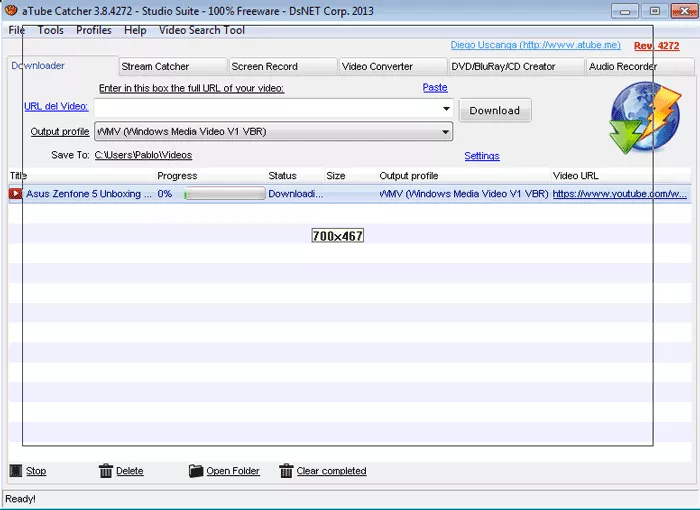Open the Tools menu
700x510 pixels.
tap(50, 30)
